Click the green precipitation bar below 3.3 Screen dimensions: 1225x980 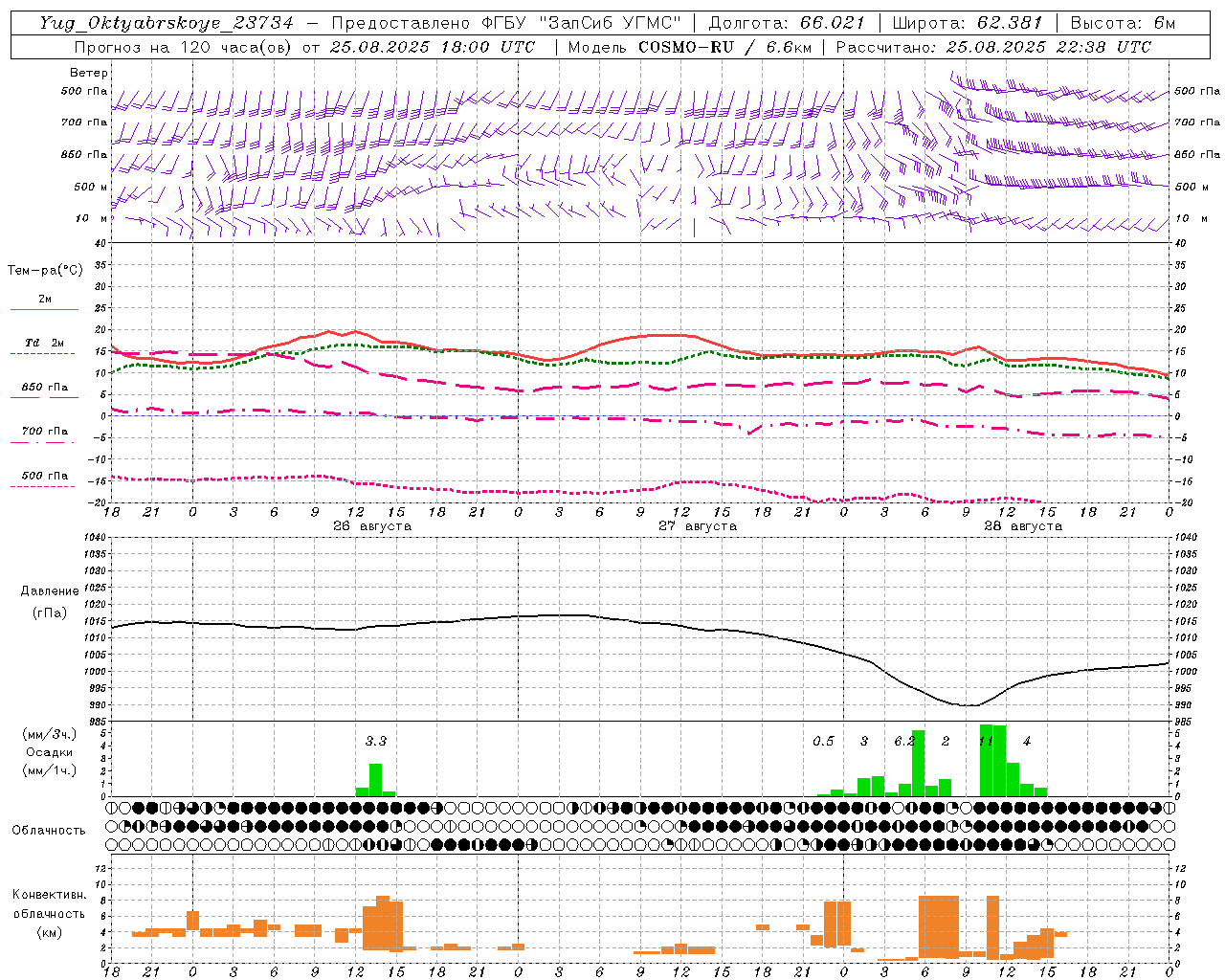[x=376, y=780]
